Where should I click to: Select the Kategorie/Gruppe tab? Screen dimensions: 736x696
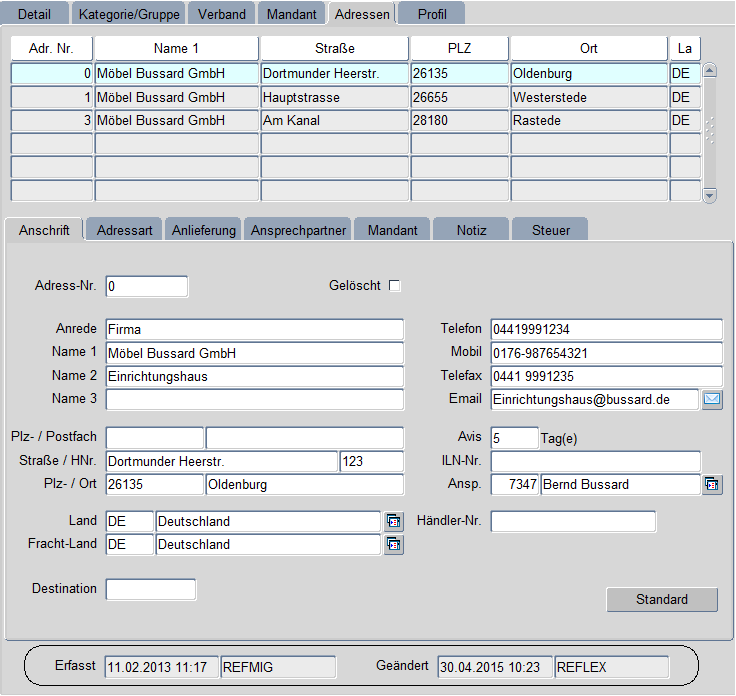[x=128, y=14]
